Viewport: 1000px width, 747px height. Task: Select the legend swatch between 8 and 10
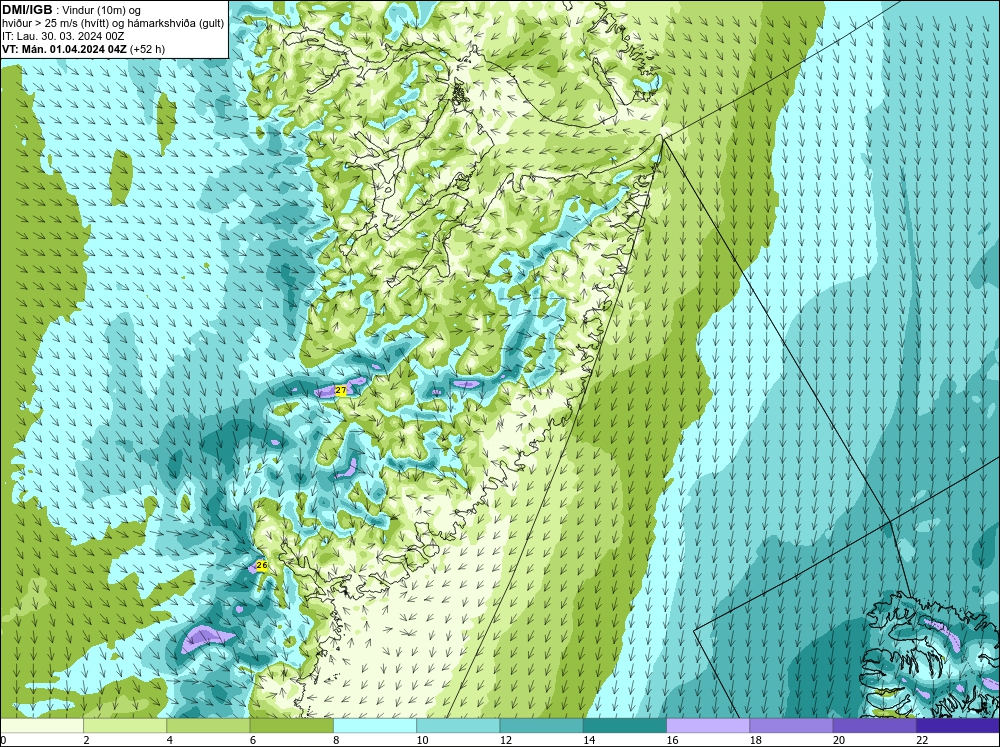coord(375,725)
